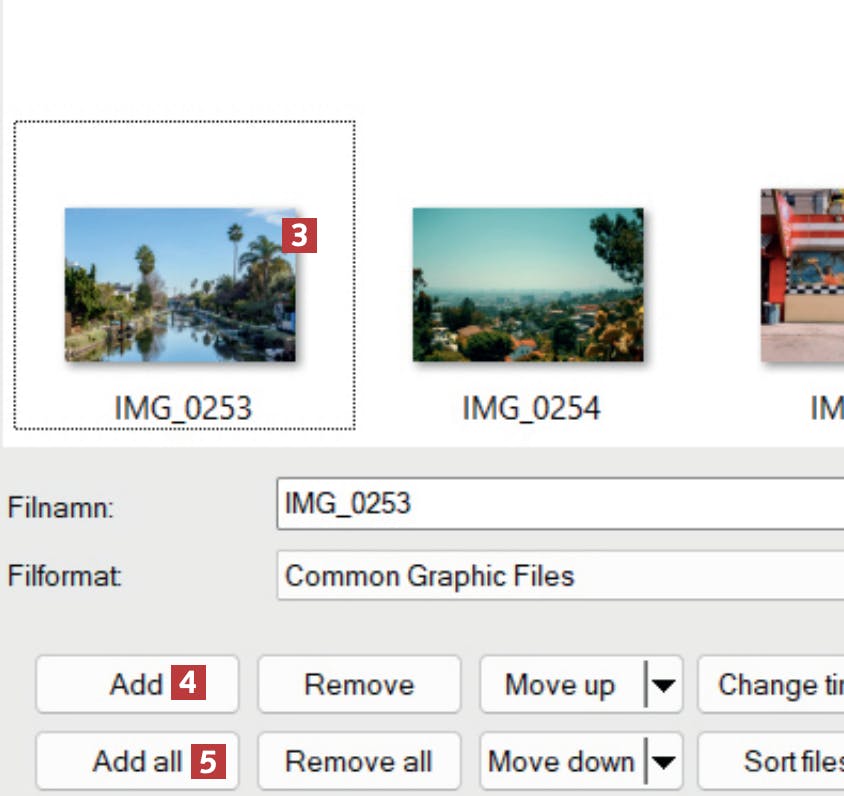Select the IMG_0254 cityscape thumbnail
Viewport: 844px width, 796px height.
527,285
